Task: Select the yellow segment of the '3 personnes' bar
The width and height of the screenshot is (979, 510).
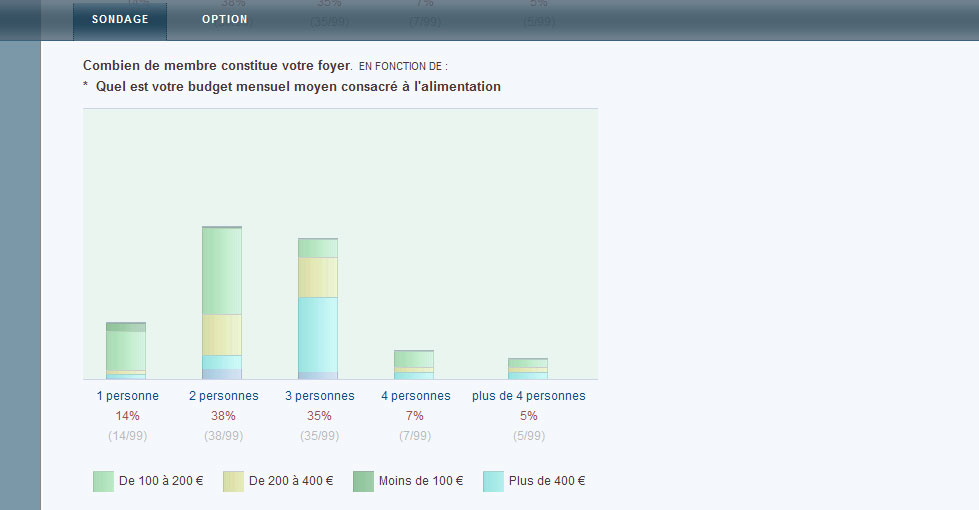Action: (x=318, y=277)
